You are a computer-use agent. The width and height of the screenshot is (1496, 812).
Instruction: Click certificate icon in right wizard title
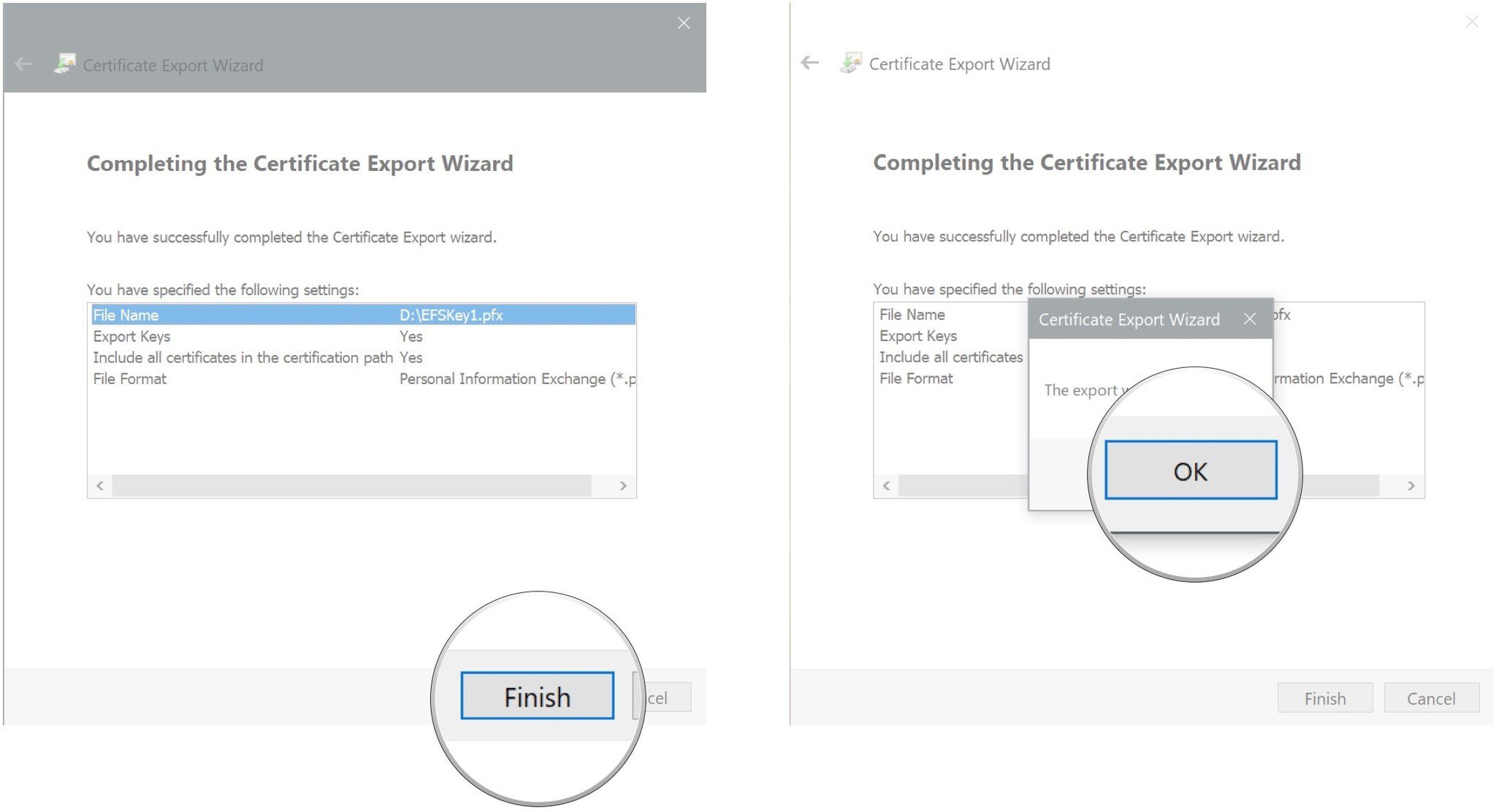(851, 63)
